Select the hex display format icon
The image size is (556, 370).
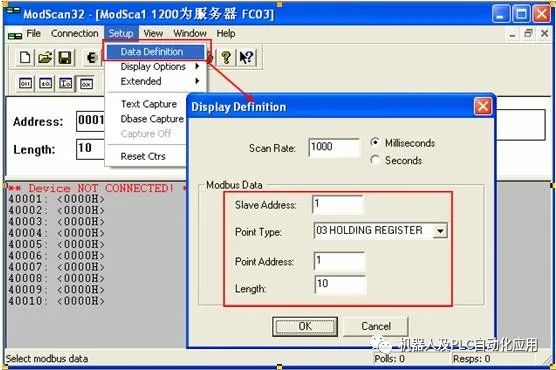[86, 84]
